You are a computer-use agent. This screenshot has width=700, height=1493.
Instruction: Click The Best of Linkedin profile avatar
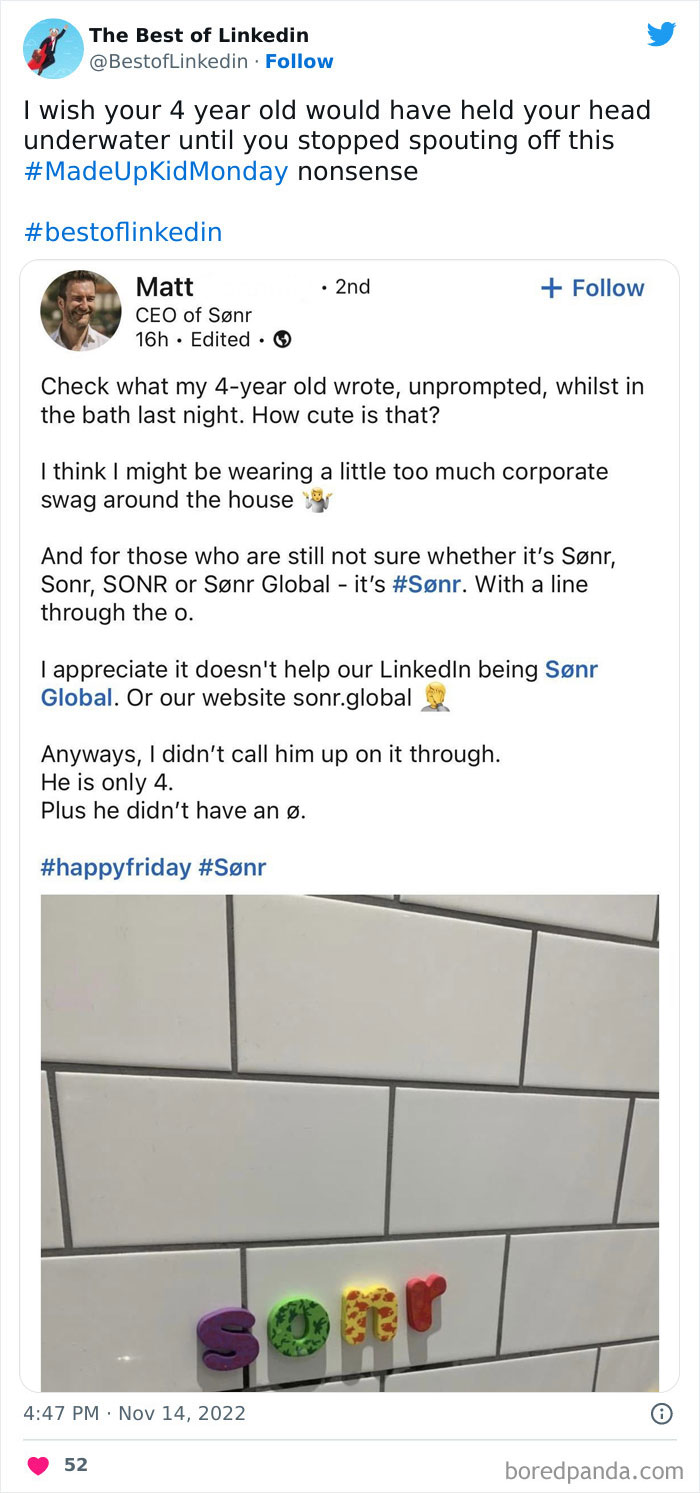[x=51, y=47]
